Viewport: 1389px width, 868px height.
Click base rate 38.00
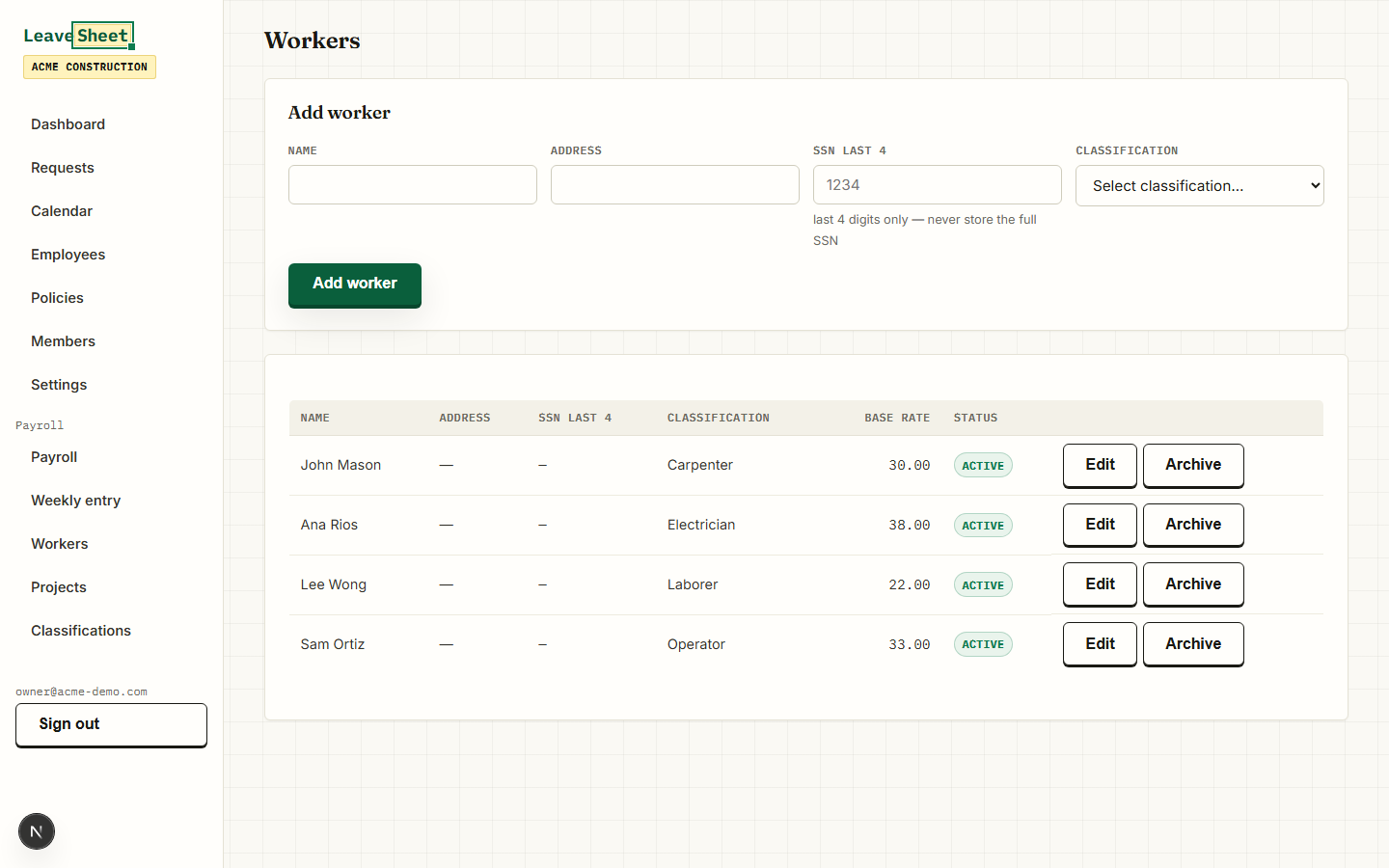(910, 525)
